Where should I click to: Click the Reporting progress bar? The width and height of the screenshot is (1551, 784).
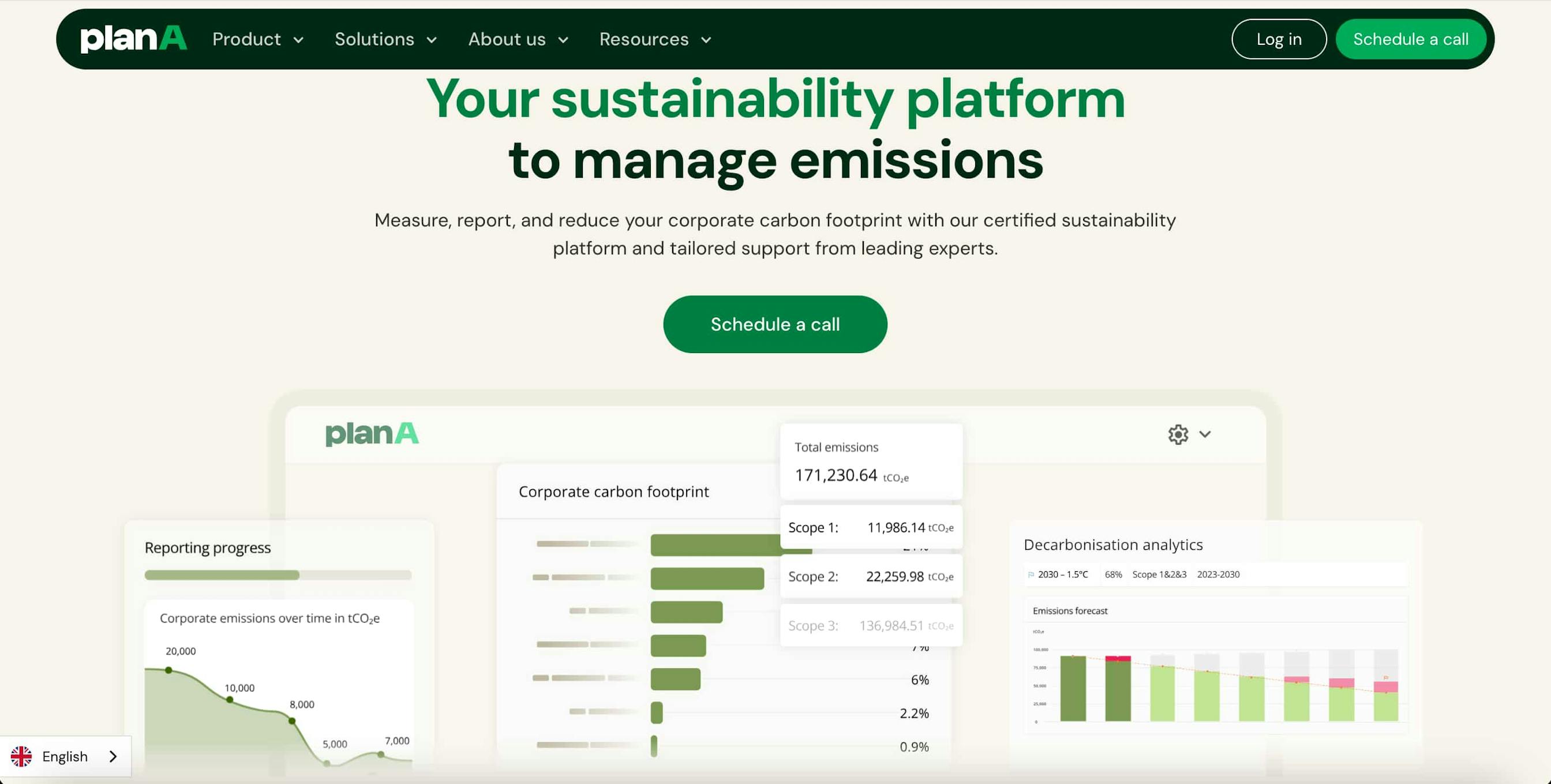click(x=278, y=575)
